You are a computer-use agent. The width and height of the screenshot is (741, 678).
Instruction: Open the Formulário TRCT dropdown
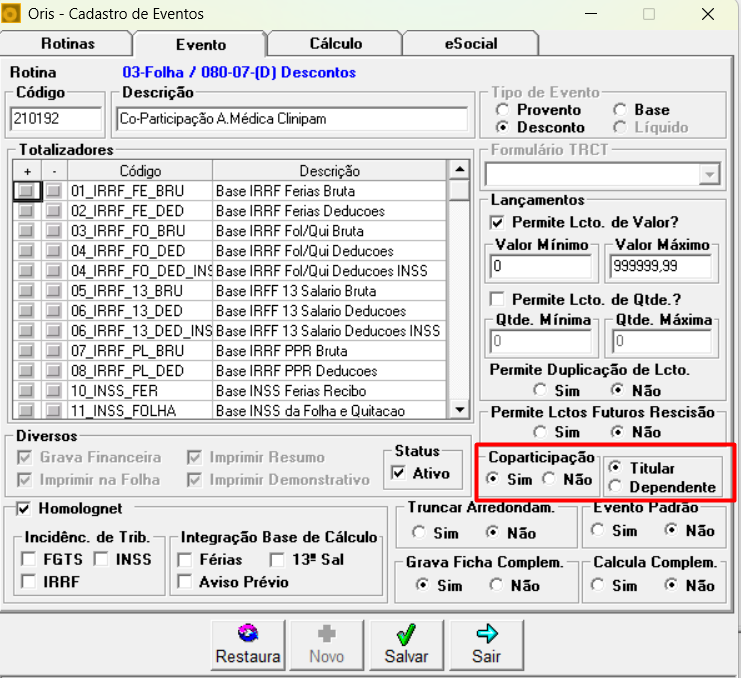pos(709,174)
